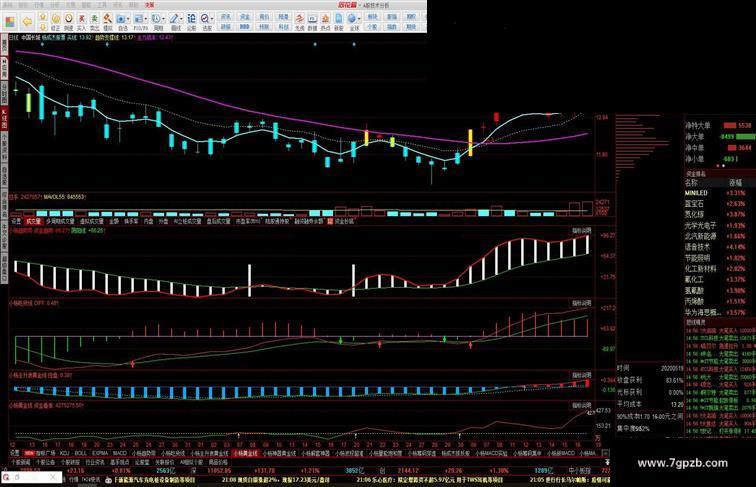Click the Q icon in bottom-left widget
The height and width of the screenshot is (487, 756).
point(6,477)
